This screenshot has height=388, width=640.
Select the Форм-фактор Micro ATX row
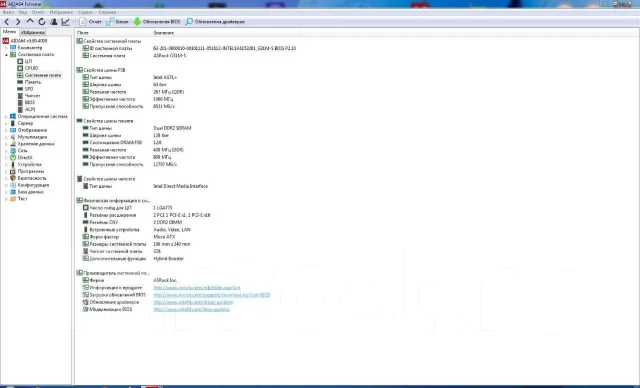pyautogui.click(x=129, y=237)
